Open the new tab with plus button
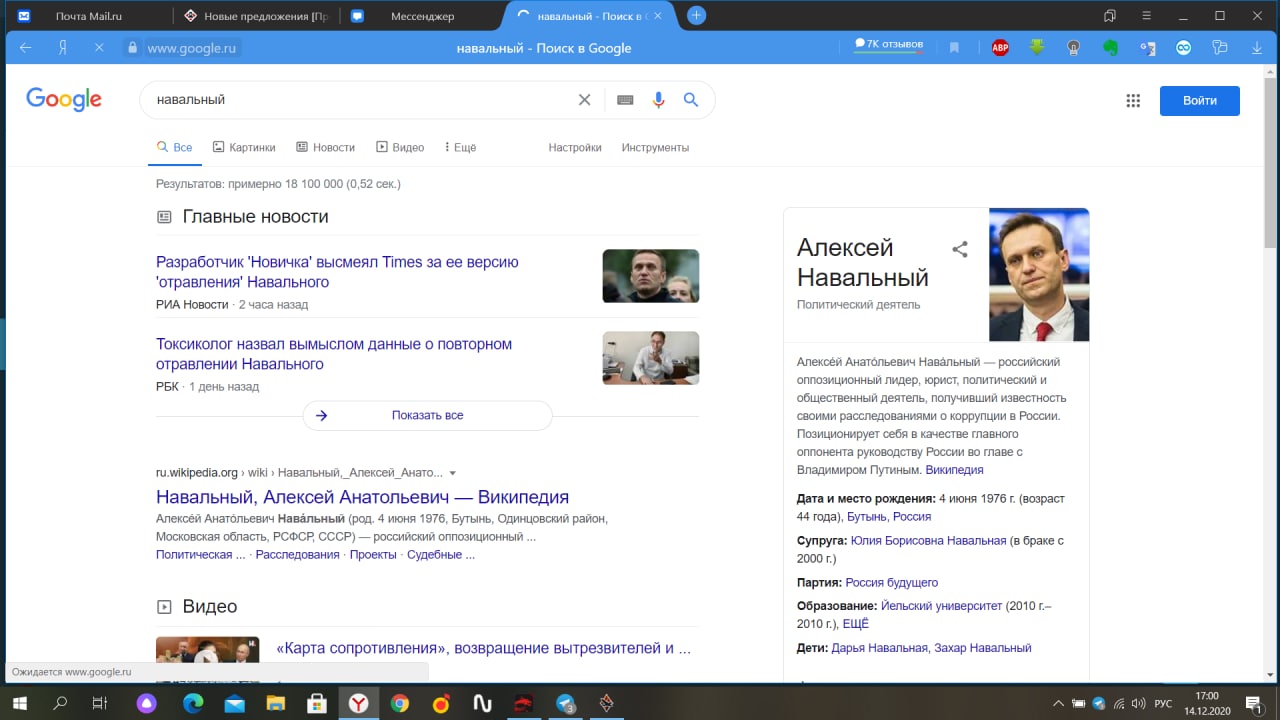Image resolution: width=1280 pixels, height=720 pixels. coord(697,15)
